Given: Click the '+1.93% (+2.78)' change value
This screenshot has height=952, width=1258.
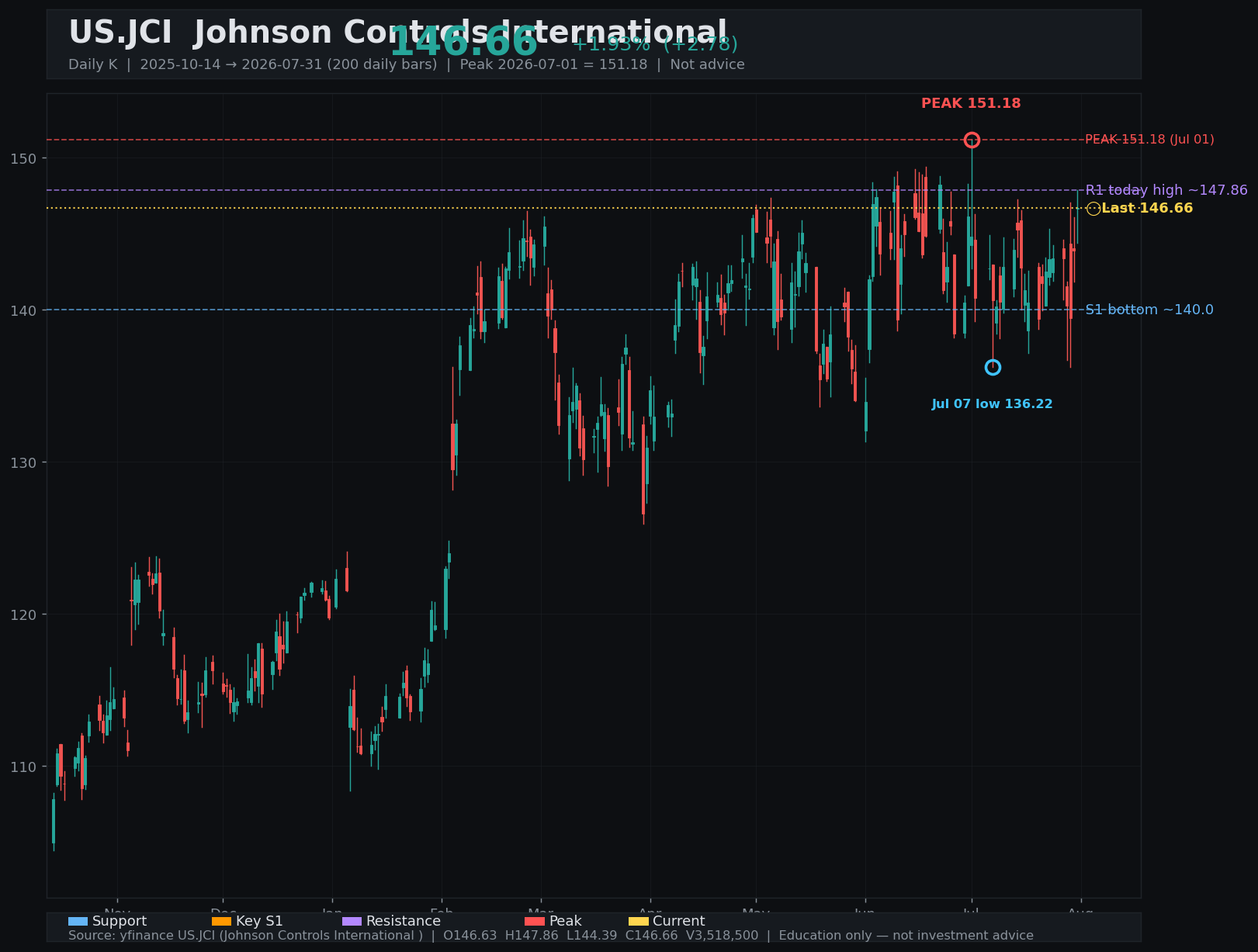Looking at the screenshot, I should pos(655,44).
